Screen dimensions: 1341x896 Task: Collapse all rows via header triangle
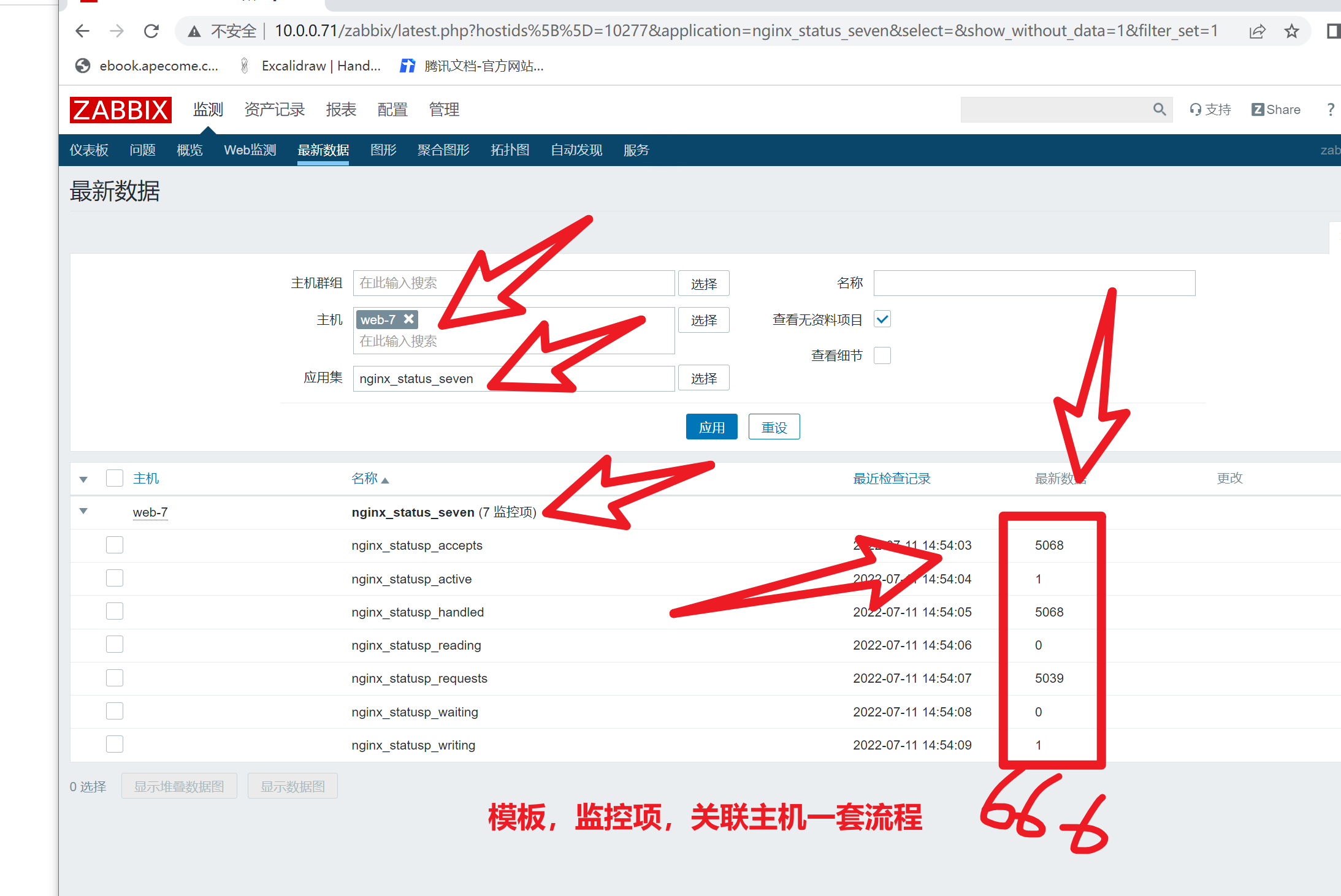click(83, 479)
